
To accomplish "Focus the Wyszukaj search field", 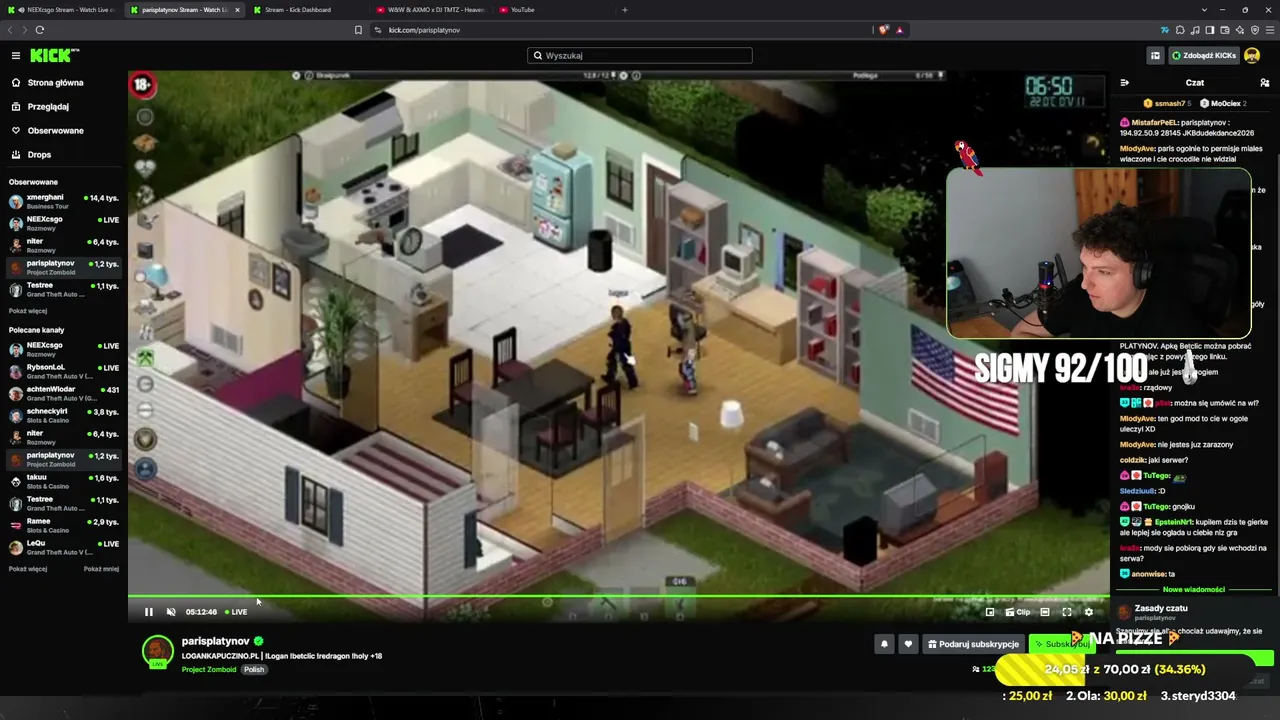I will pyautogui.click(x=640, y=56).
